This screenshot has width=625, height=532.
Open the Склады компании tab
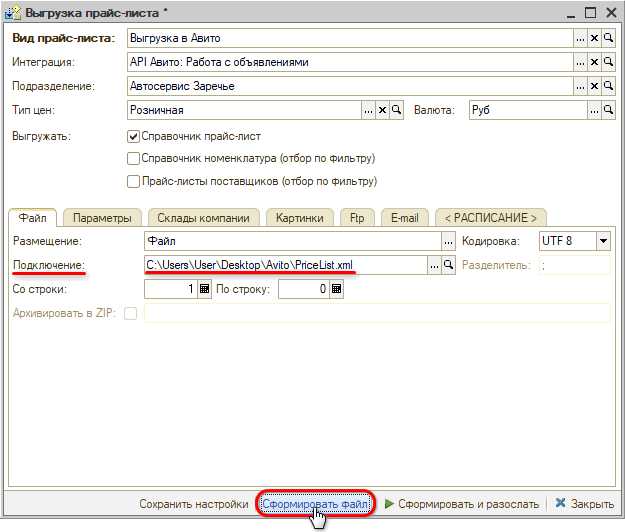click(x=204, y=217)
